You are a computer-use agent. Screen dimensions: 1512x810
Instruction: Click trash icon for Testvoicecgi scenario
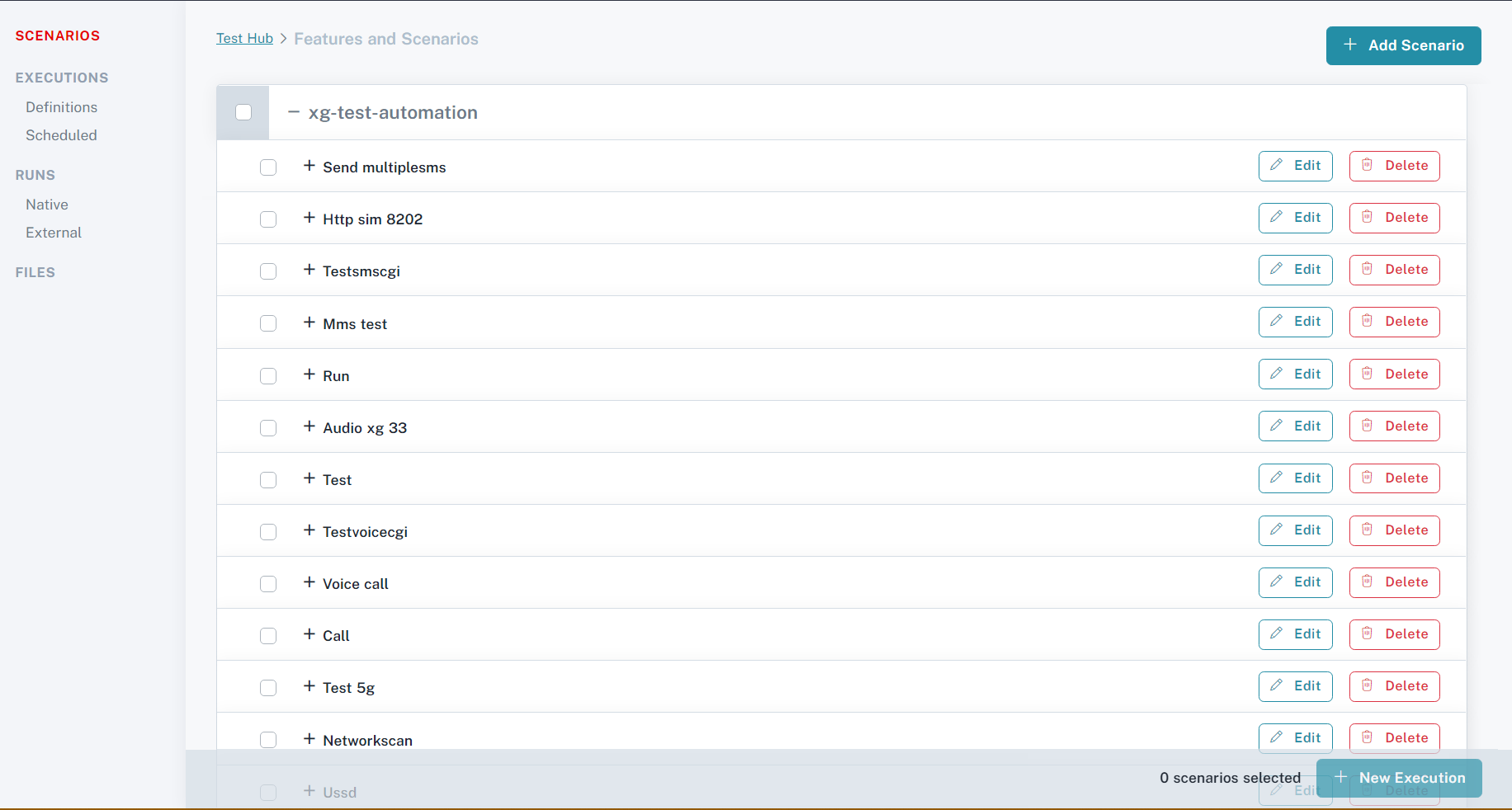[1368, 530]
